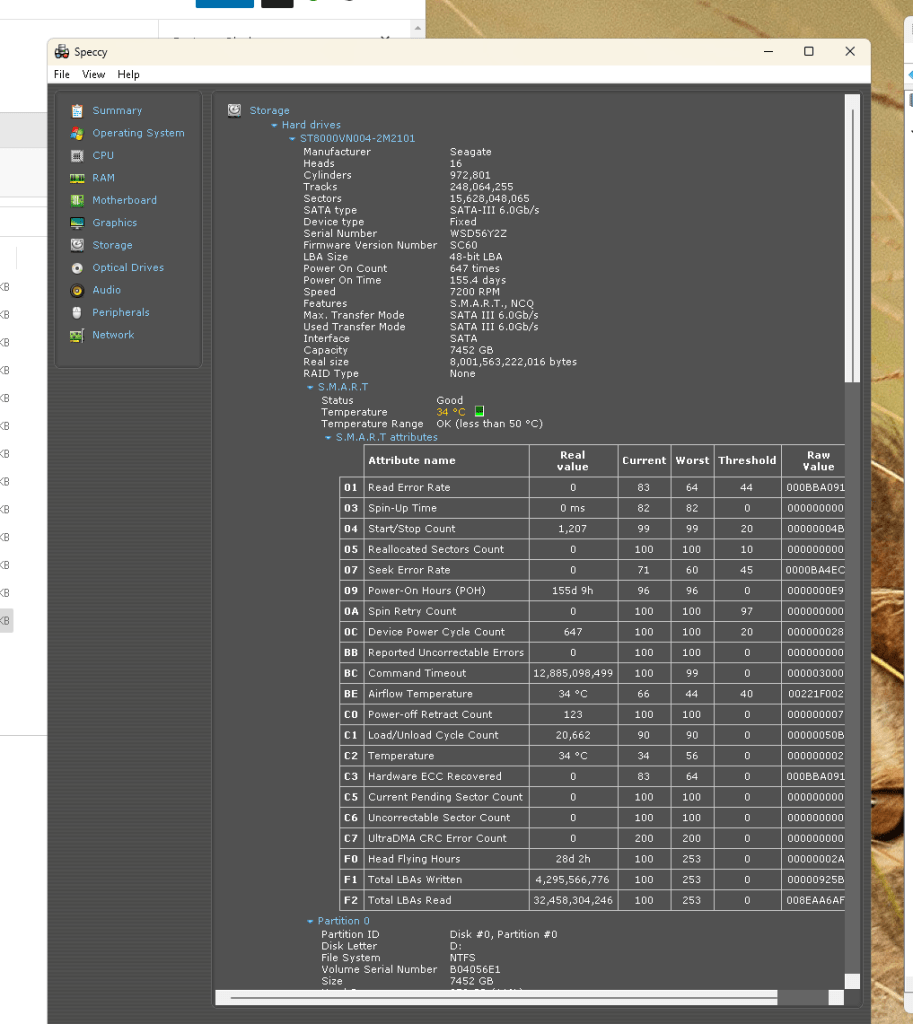Open the Summary section icon
The width and height of the screenshot is (913, 1024).
click(77, 111)
